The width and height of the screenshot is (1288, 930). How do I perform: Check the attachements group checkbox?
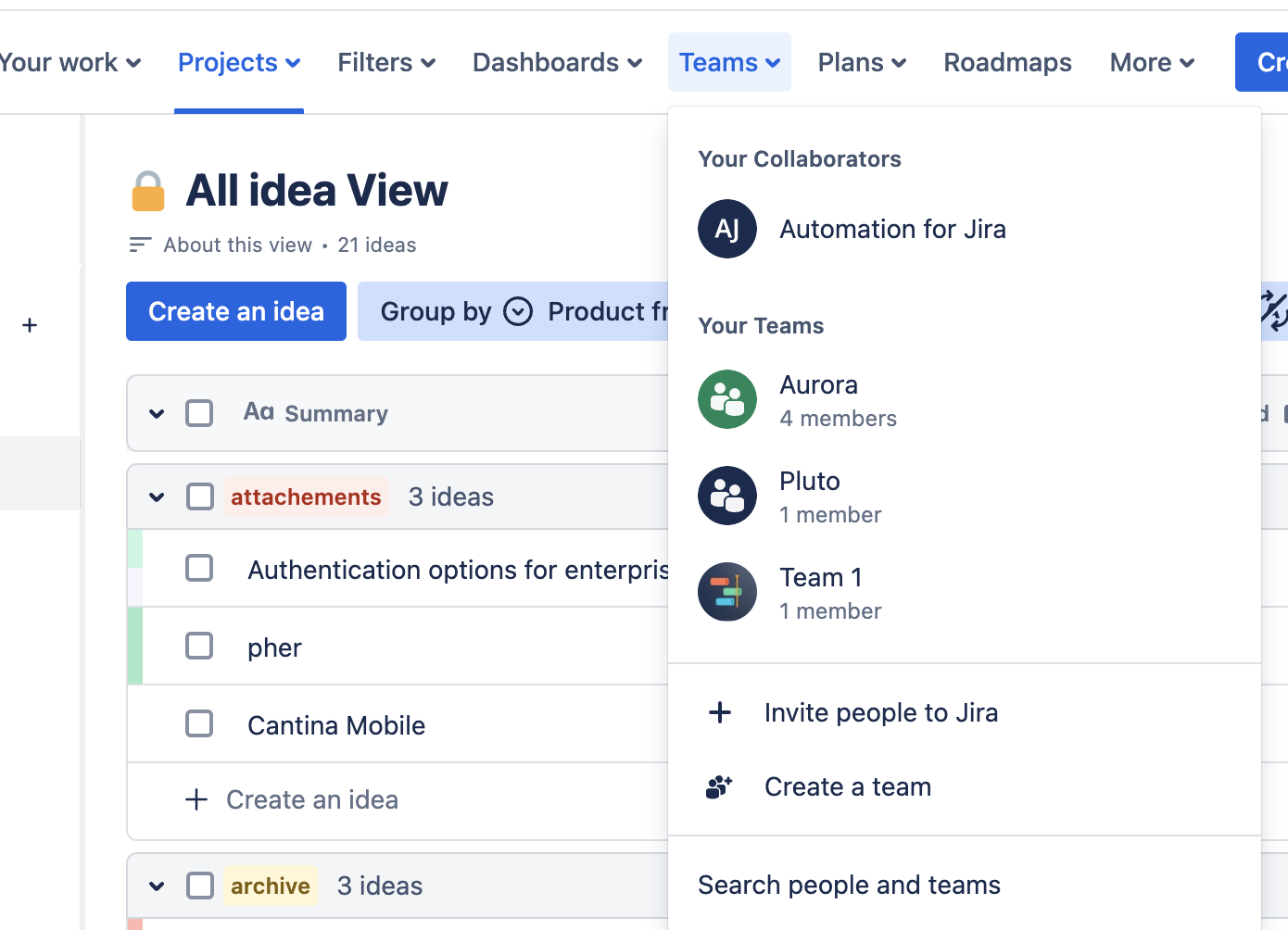[x=199, y=496]
